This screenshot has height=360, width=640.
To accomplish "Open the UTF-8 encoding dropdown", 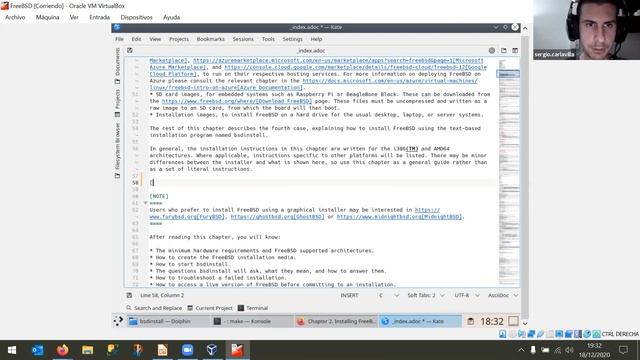I will 467,295.
